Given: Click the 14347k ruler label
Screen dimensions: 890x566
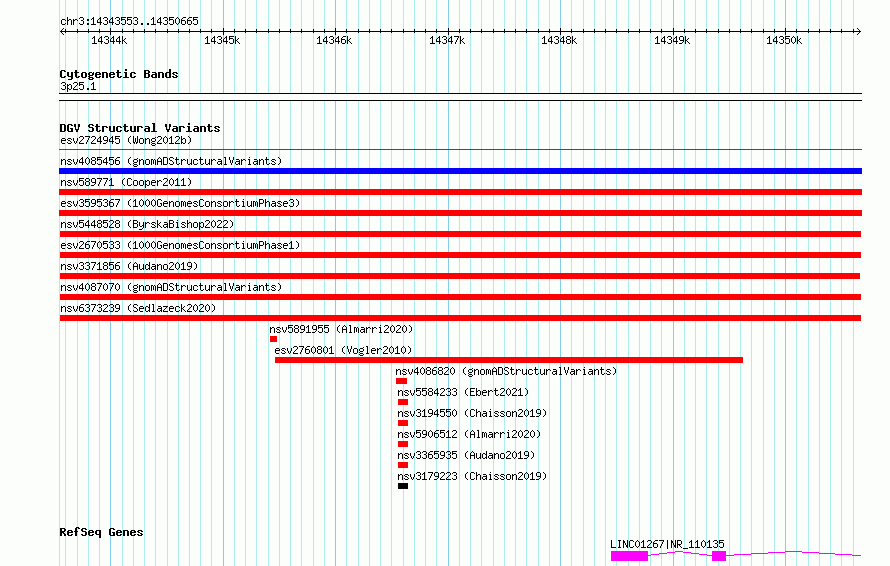Looking at the screenshot, I should [x=447, y=41].
